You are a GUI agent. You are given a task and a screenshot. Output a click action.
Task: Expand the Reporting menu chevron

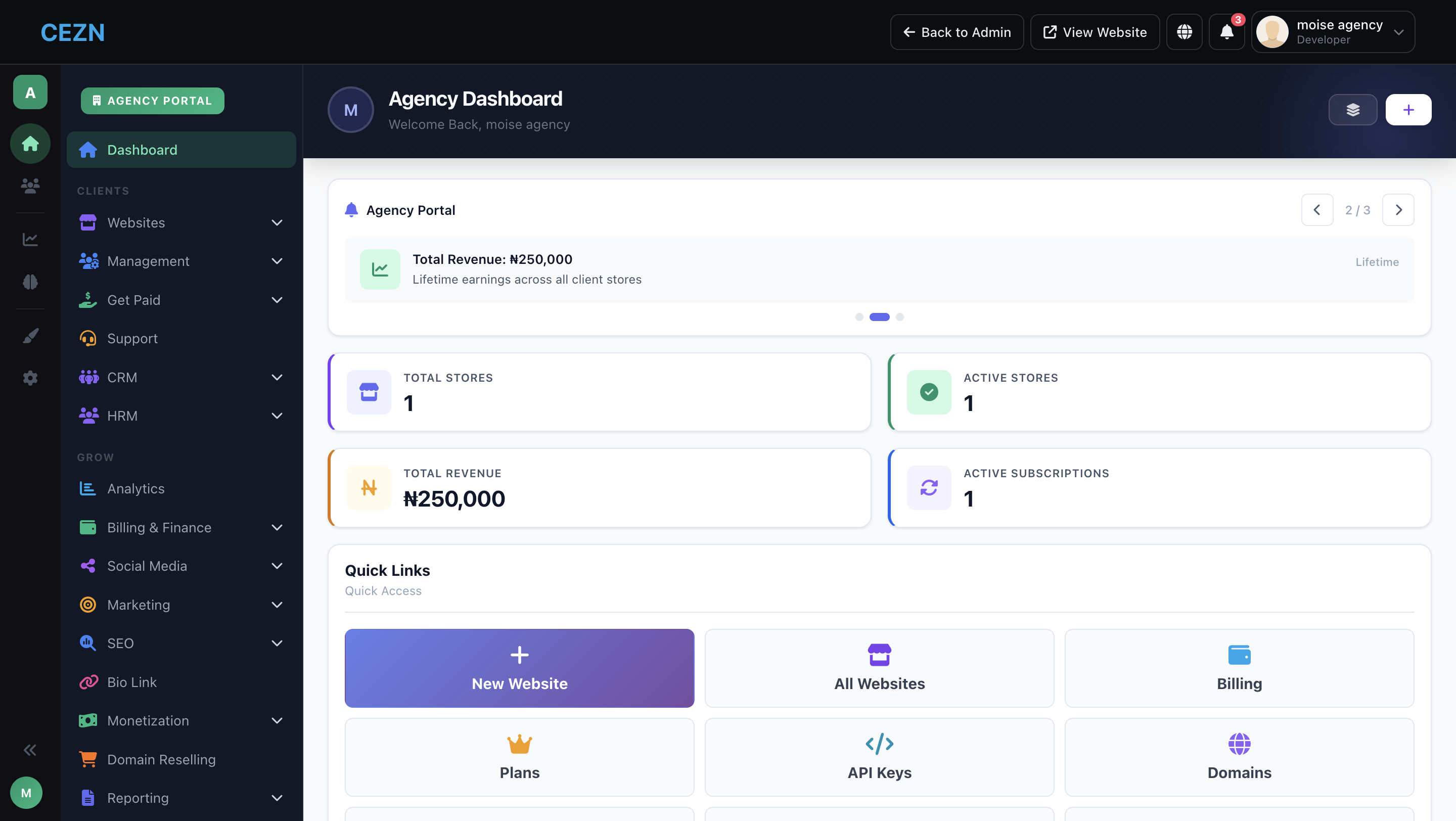[x=277, y=798]
